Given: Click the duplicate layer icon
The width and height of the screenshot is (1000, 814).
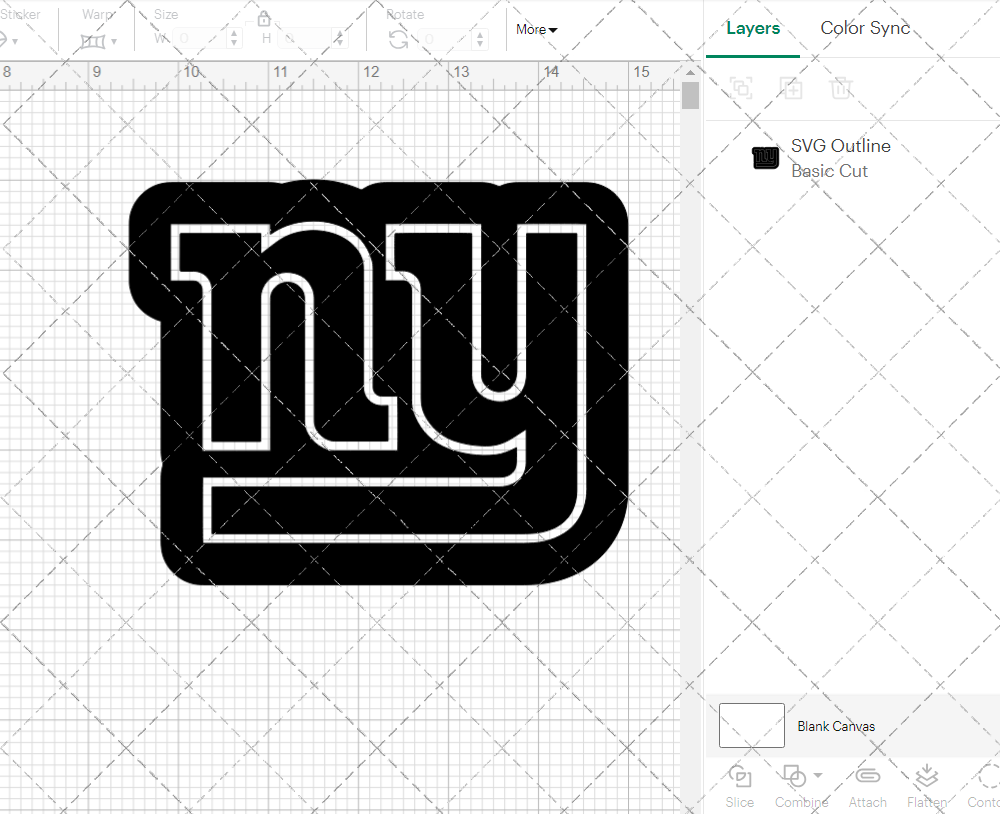Looking at the screenshot, I should (x=791, y=88).
